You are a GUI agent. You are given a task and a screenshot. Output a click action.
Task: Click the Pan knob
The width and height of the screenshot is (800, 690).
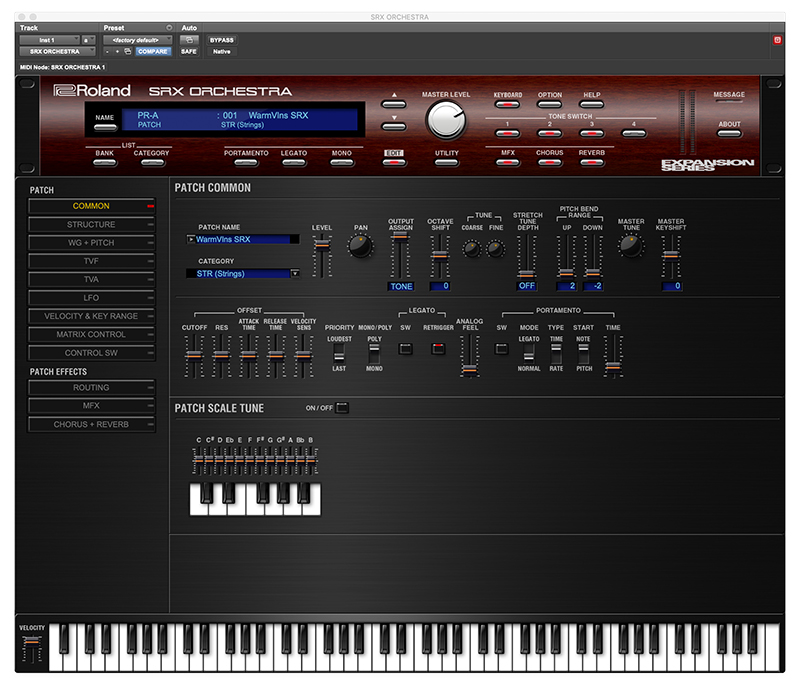pyautogui.click(x=360, y=247)
